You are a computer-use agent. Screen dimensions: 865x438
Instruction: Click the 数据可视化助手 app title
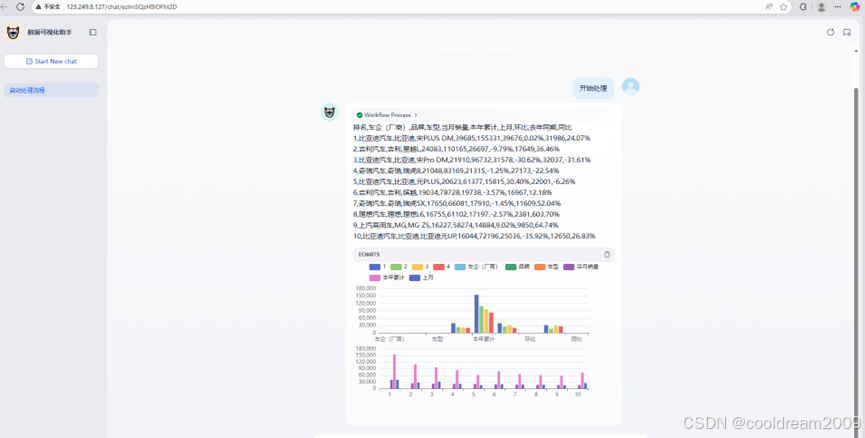pos(50,33)
